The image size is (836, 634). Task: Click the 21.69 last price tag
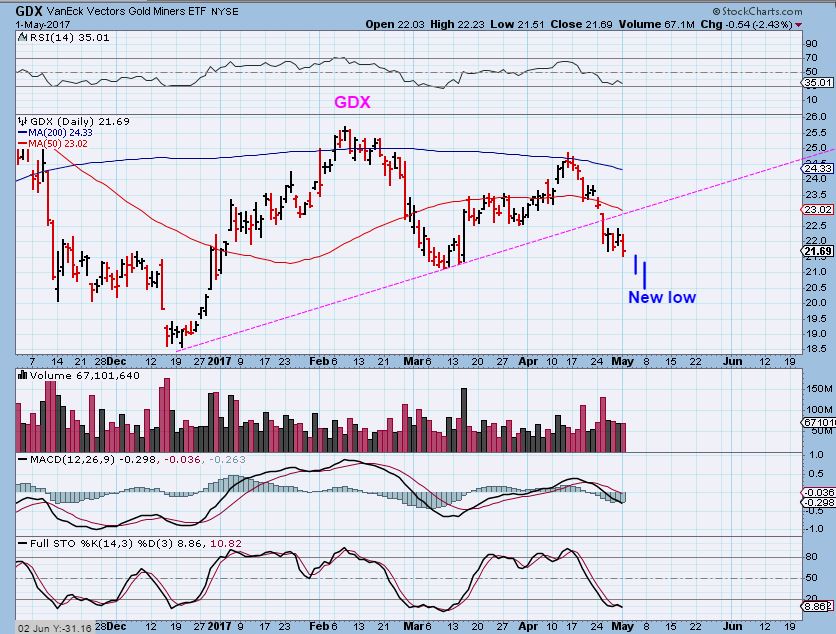coord(818,251)
